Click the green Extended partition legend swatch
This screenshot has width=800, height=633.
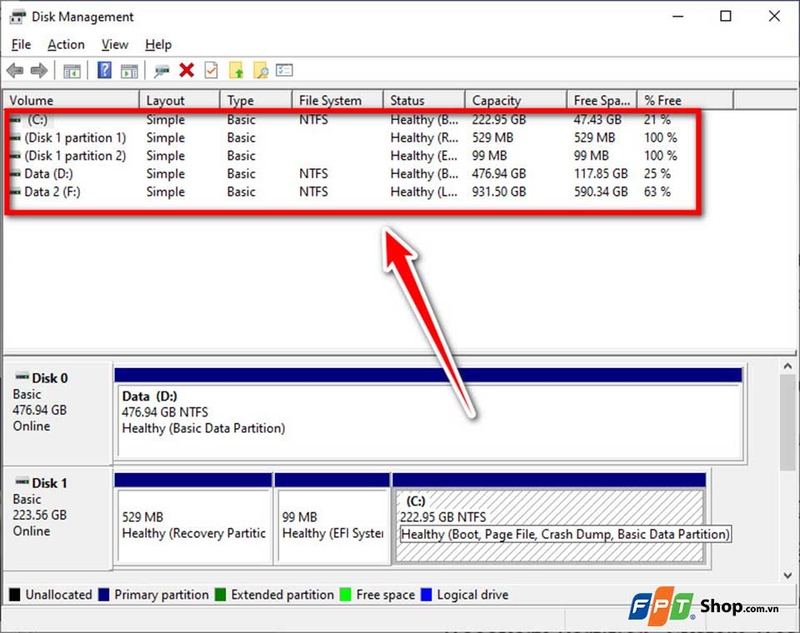220,595
